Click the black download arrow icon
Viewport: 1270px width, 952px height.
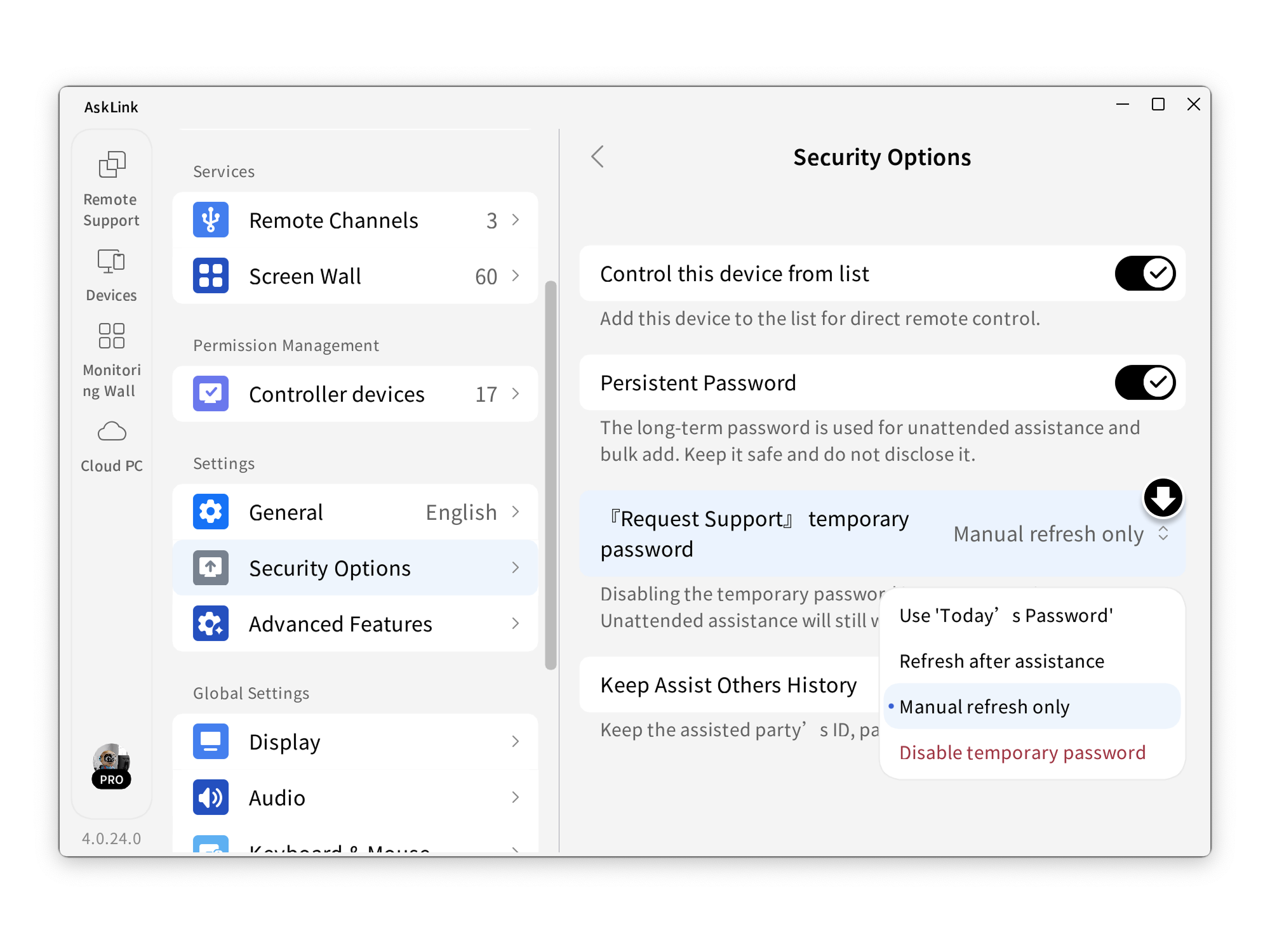(x=1163, y=498)
